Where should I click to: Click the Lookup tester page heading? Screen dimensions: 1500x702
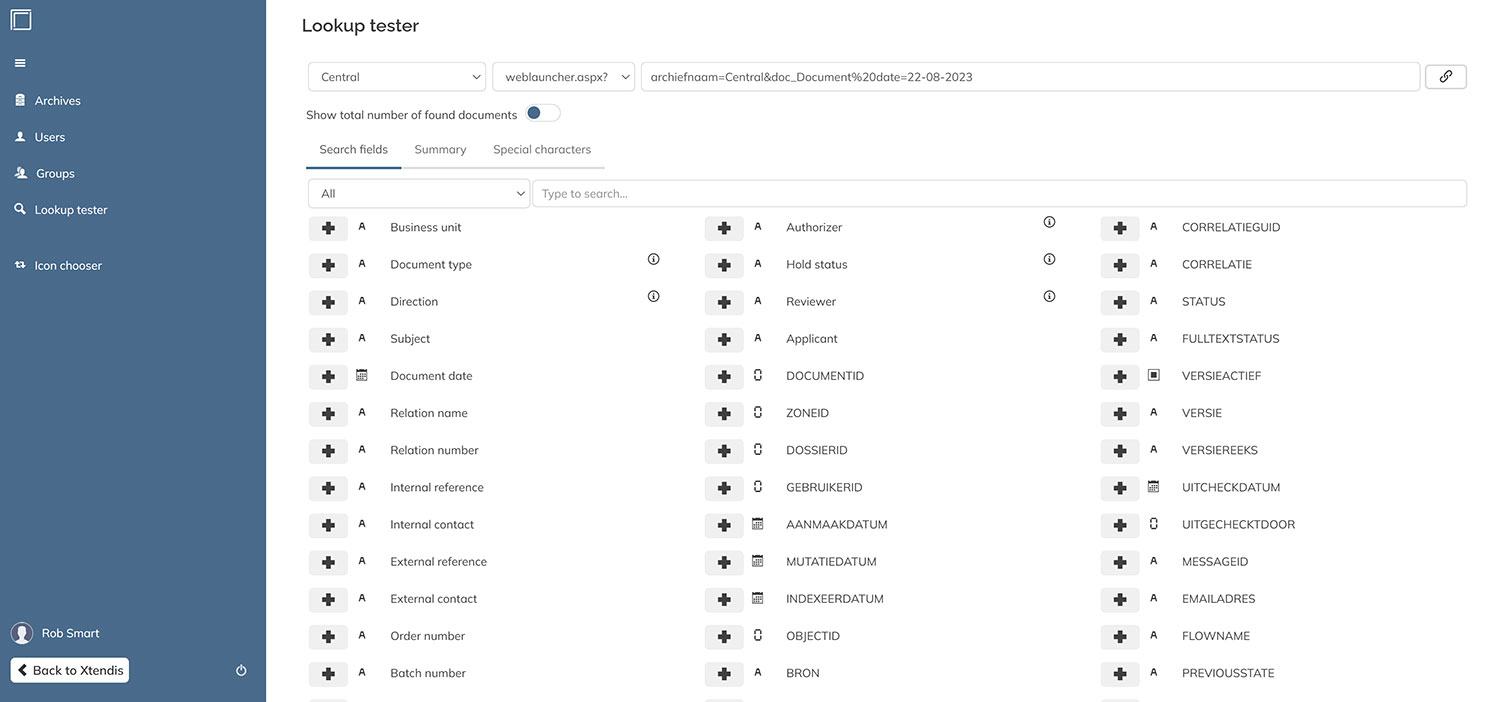[360, 26]
